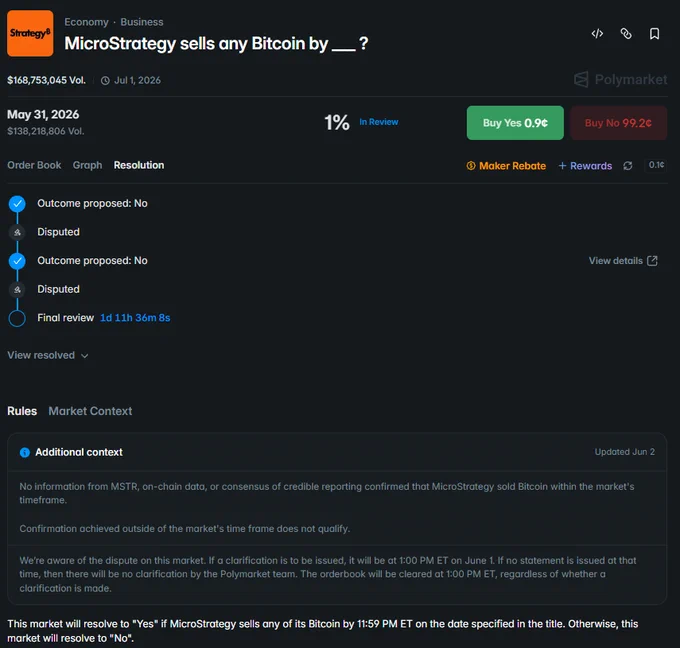Click the final review countdown 1d 11h 36m 8s
The image size is (680, 648).
pos(135,318)
